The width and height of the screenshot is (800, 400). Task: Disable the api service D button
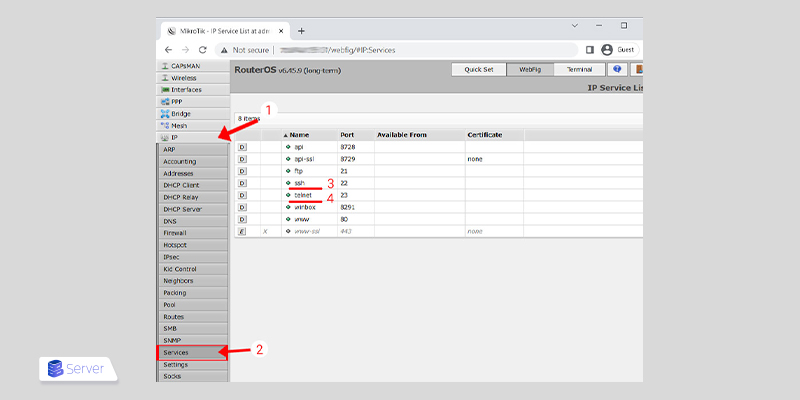tap(242, 147)
